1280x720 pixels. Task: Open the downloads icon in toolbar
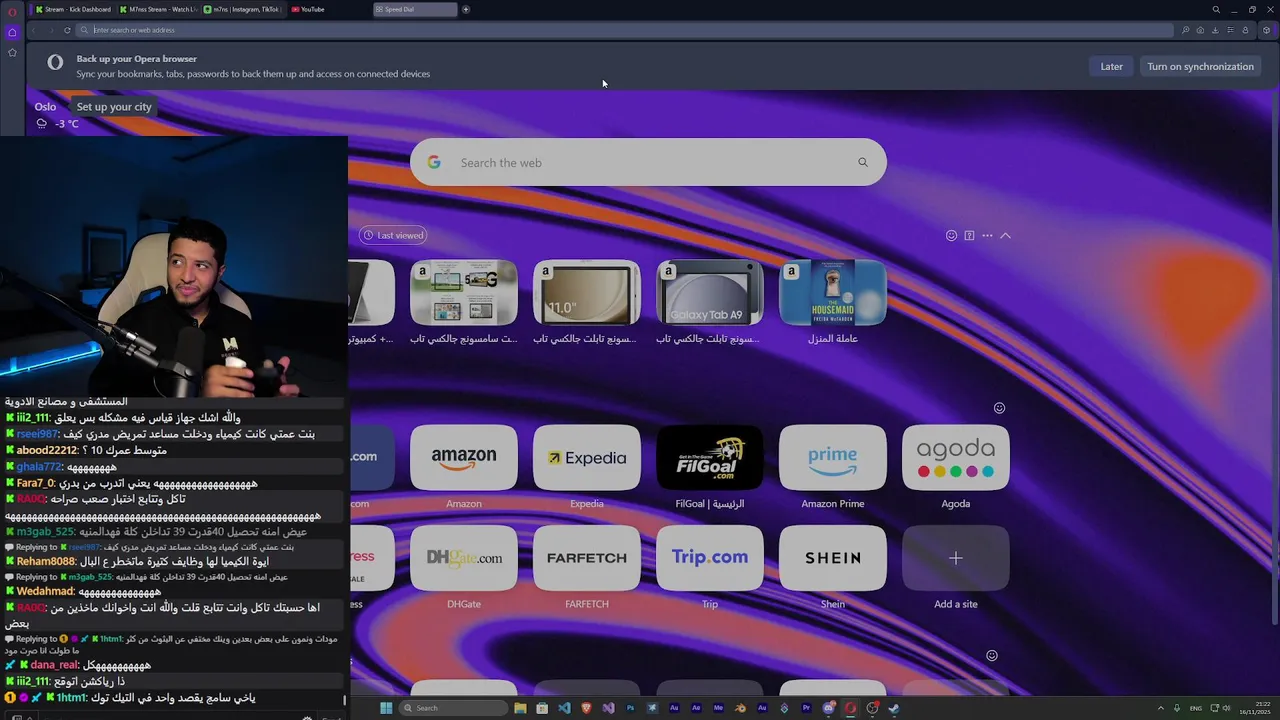1215,30
